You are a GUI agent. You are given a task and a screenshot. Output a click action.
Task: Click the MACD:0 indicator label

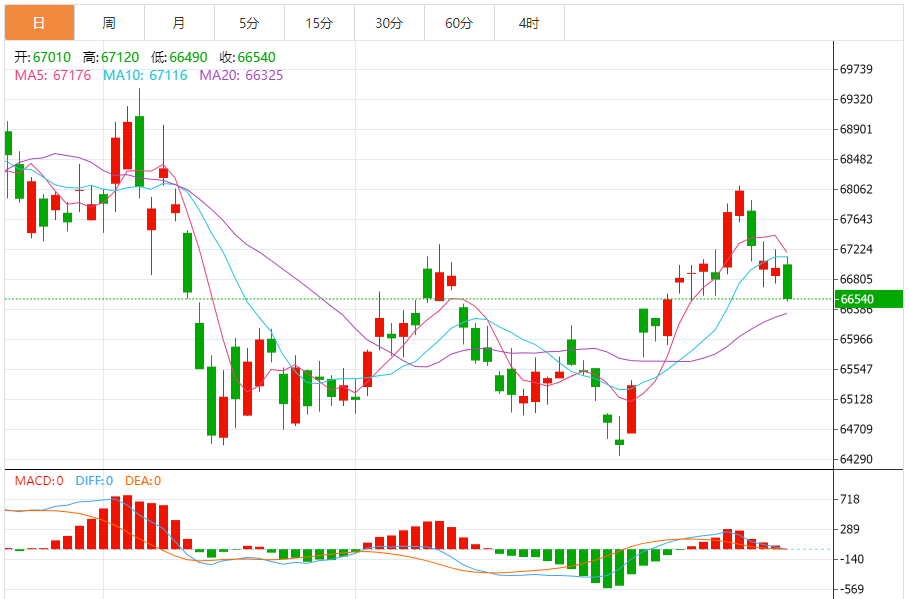[x=39, y=481]
